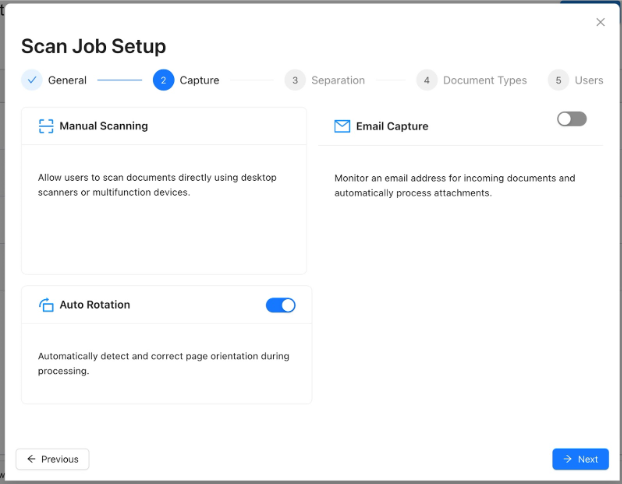Image resolution: width=622 pixels, height=484 pixels.
Task: Click the Next button
Action: coord(580,459)
